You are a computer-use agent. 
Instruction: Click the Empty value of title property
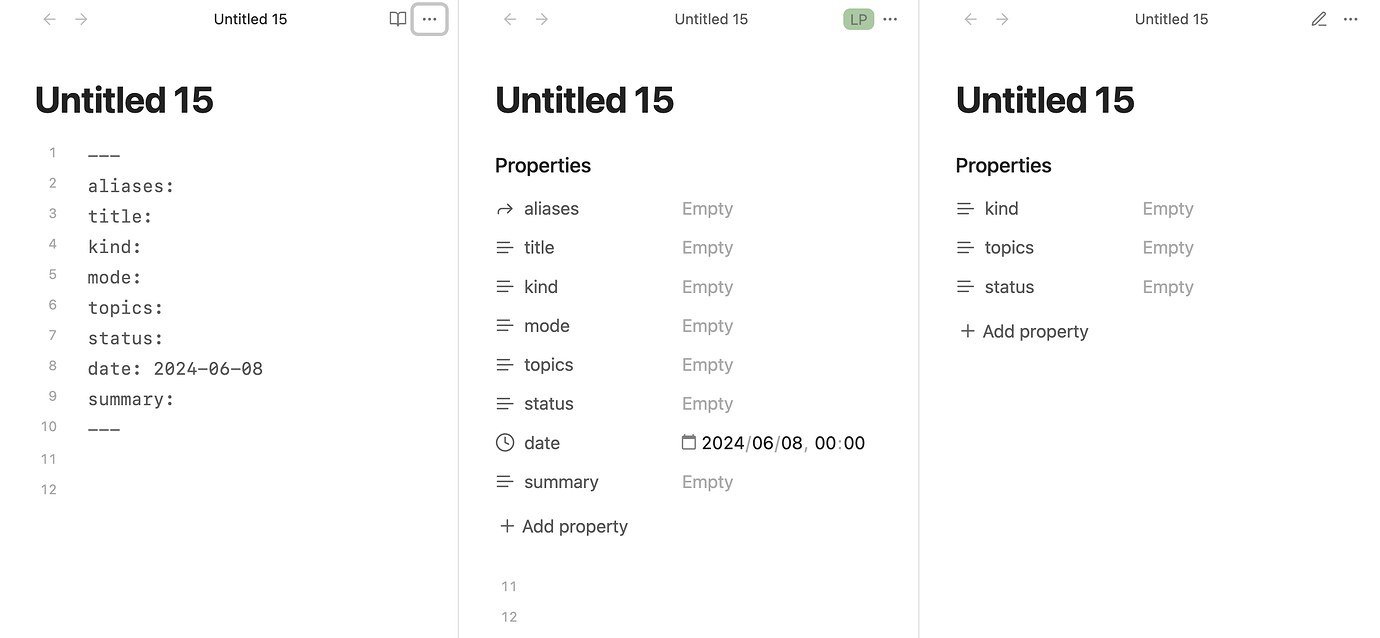click(x=707, y=248)
